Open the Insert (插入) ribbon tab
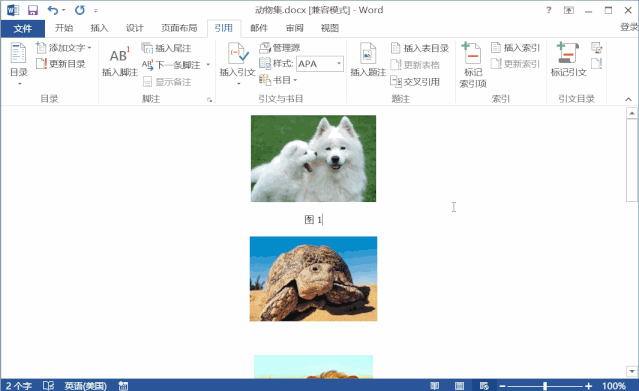The width and height of the screenshot is (639, 391). pyautogui.click(x=99, y=28)
